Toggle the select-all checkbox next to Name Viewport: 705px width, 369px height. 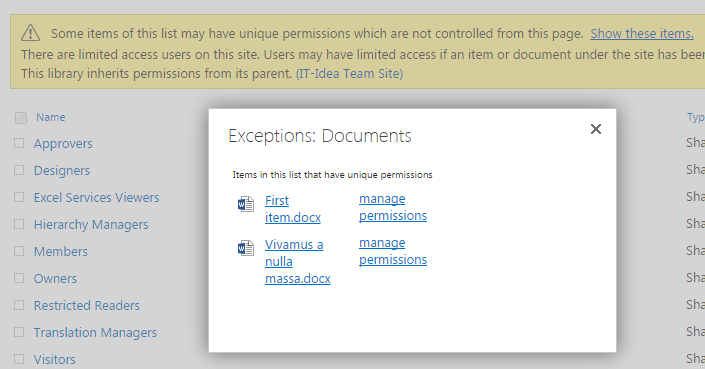[x=21, y=118]
